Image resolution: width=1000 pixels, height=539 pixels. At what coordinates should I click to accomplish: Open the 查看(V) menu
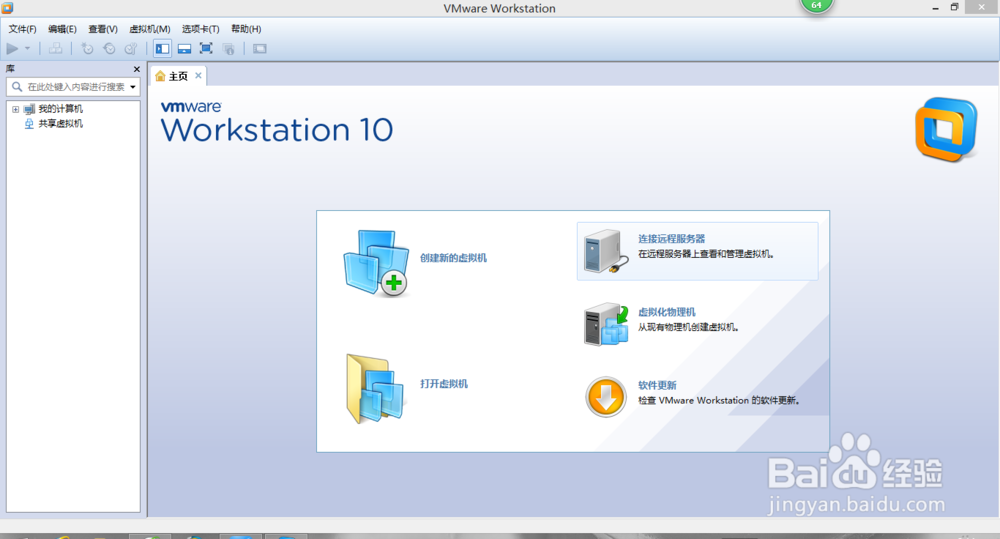tap(103, 29)
